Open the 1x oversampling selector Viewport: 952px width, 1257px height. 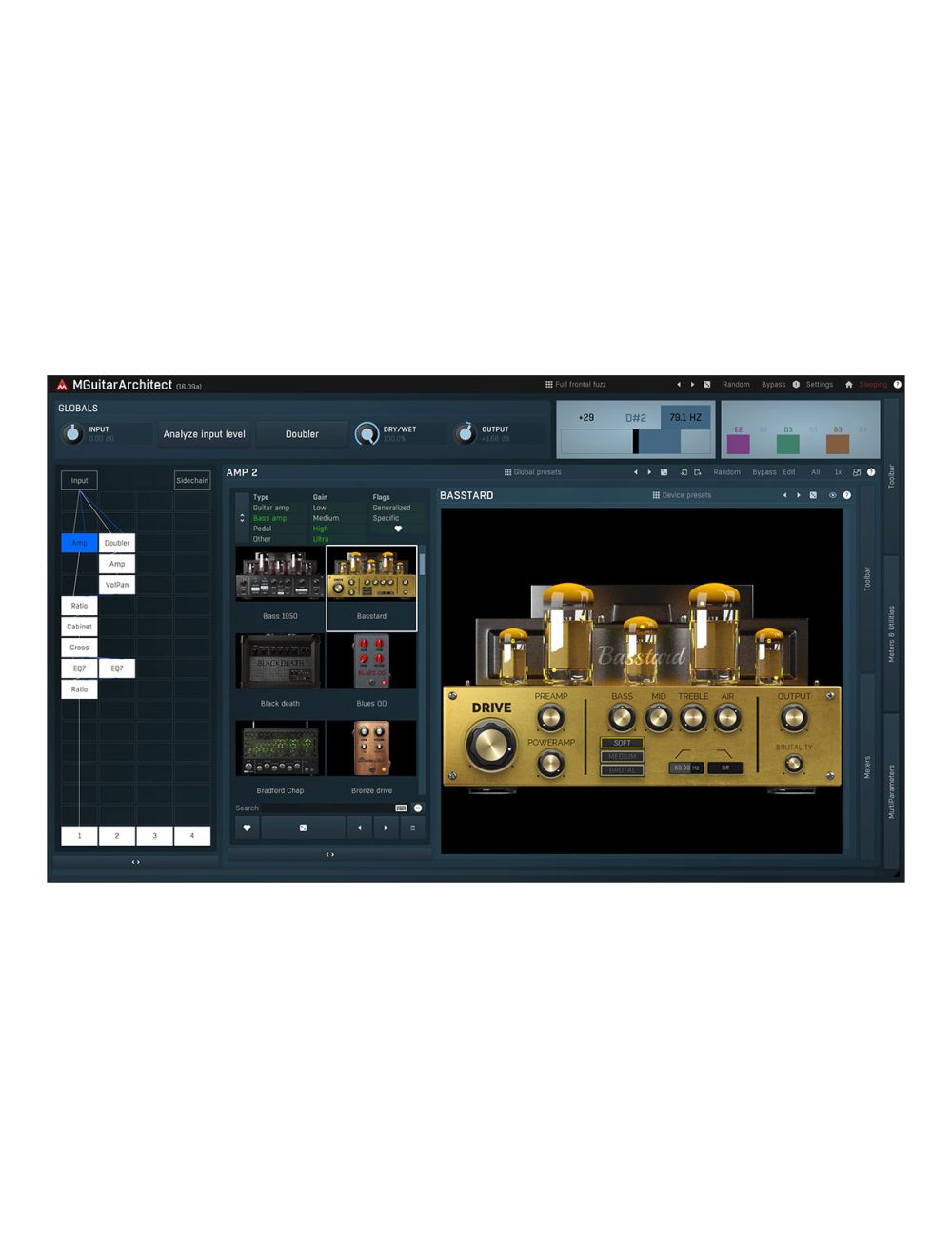pos(838,472)
